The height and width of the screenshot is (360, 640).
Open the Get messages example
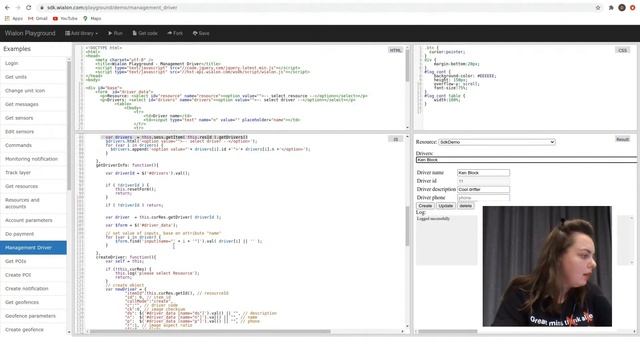[x=33, y=104]
